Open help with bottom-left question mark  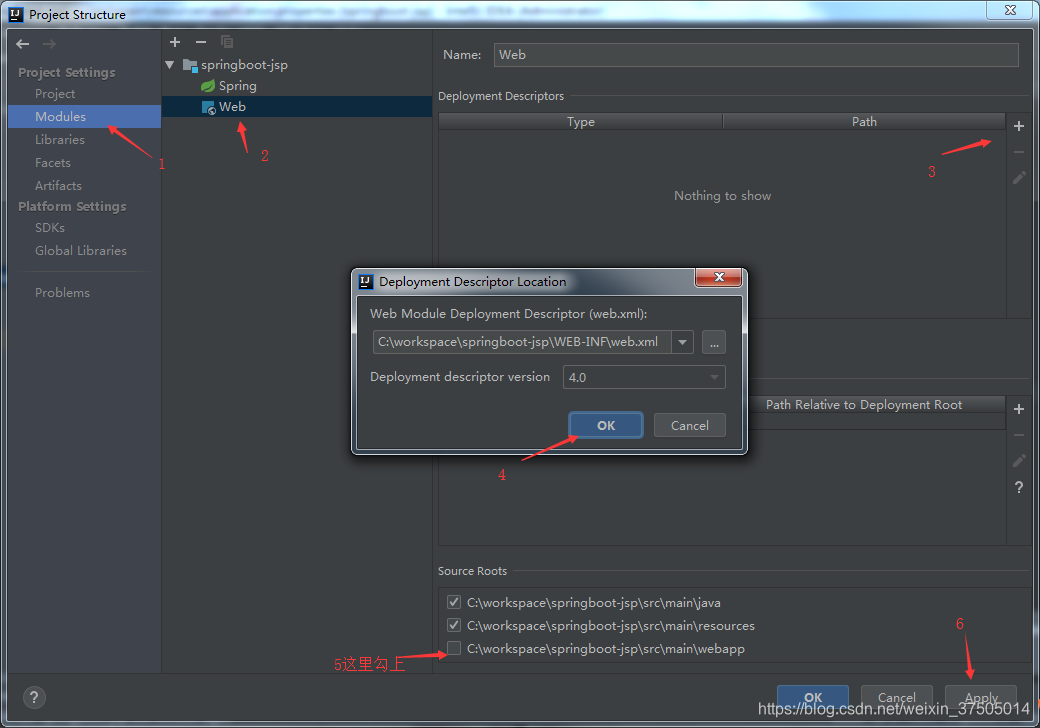34,697
